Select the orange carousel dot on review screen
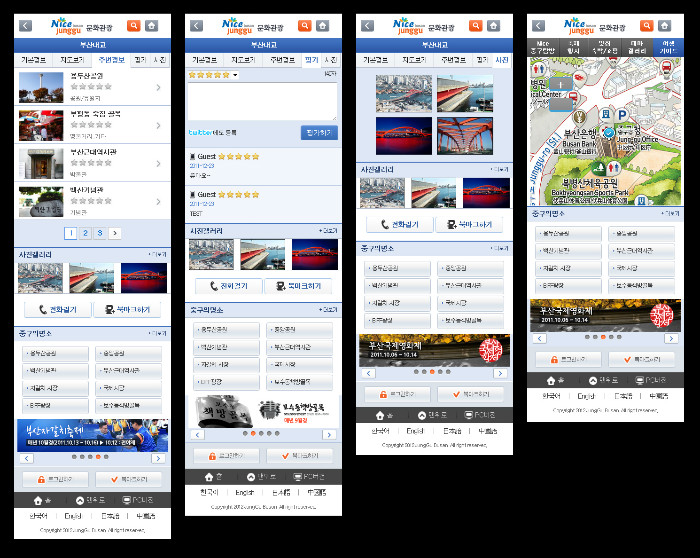Screen dimensions: 700x558 [253, 433]
